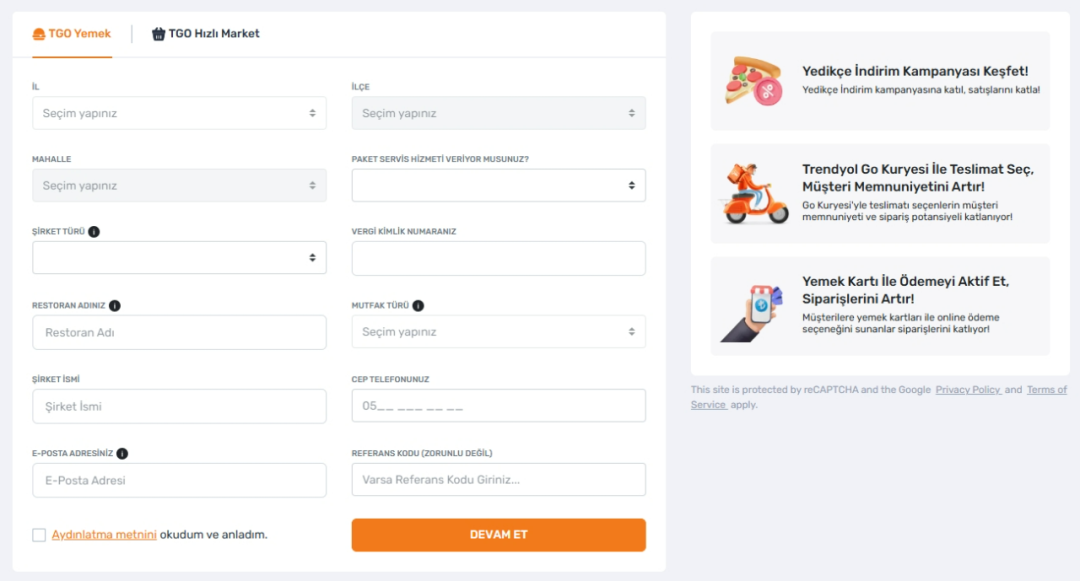Click the phone meal card payment icon
Viewport: 1080px width, 581px height.
pos(754,307)
